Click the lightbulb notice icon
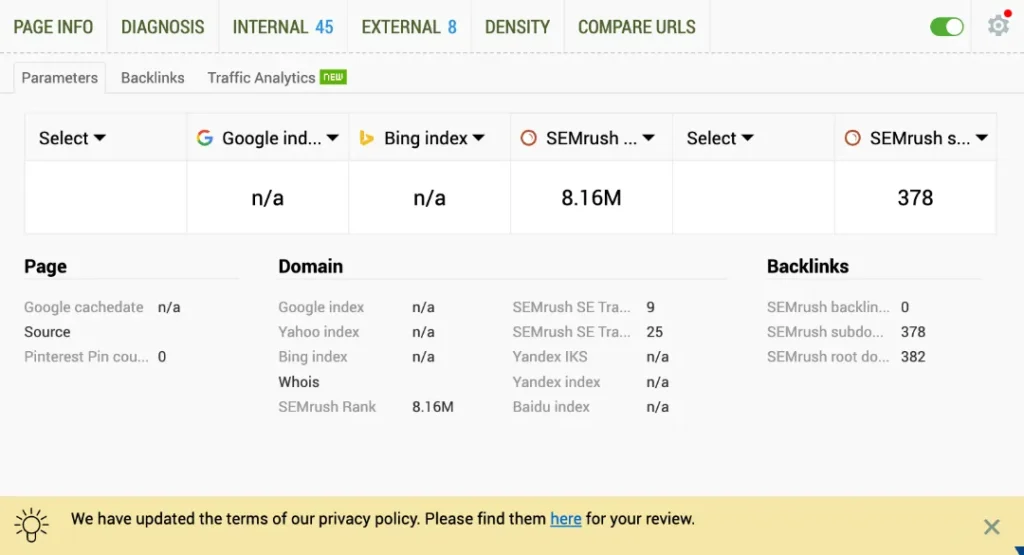 tap(31, 525)
